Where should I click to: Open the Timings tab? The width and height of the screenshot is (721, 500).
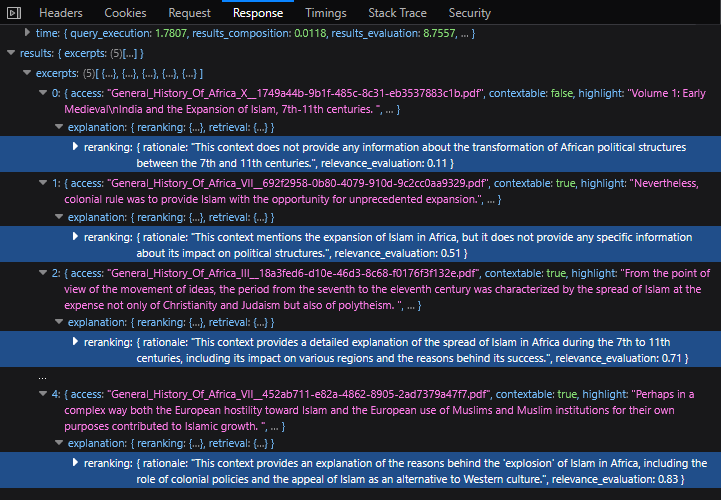click(326, 13)
